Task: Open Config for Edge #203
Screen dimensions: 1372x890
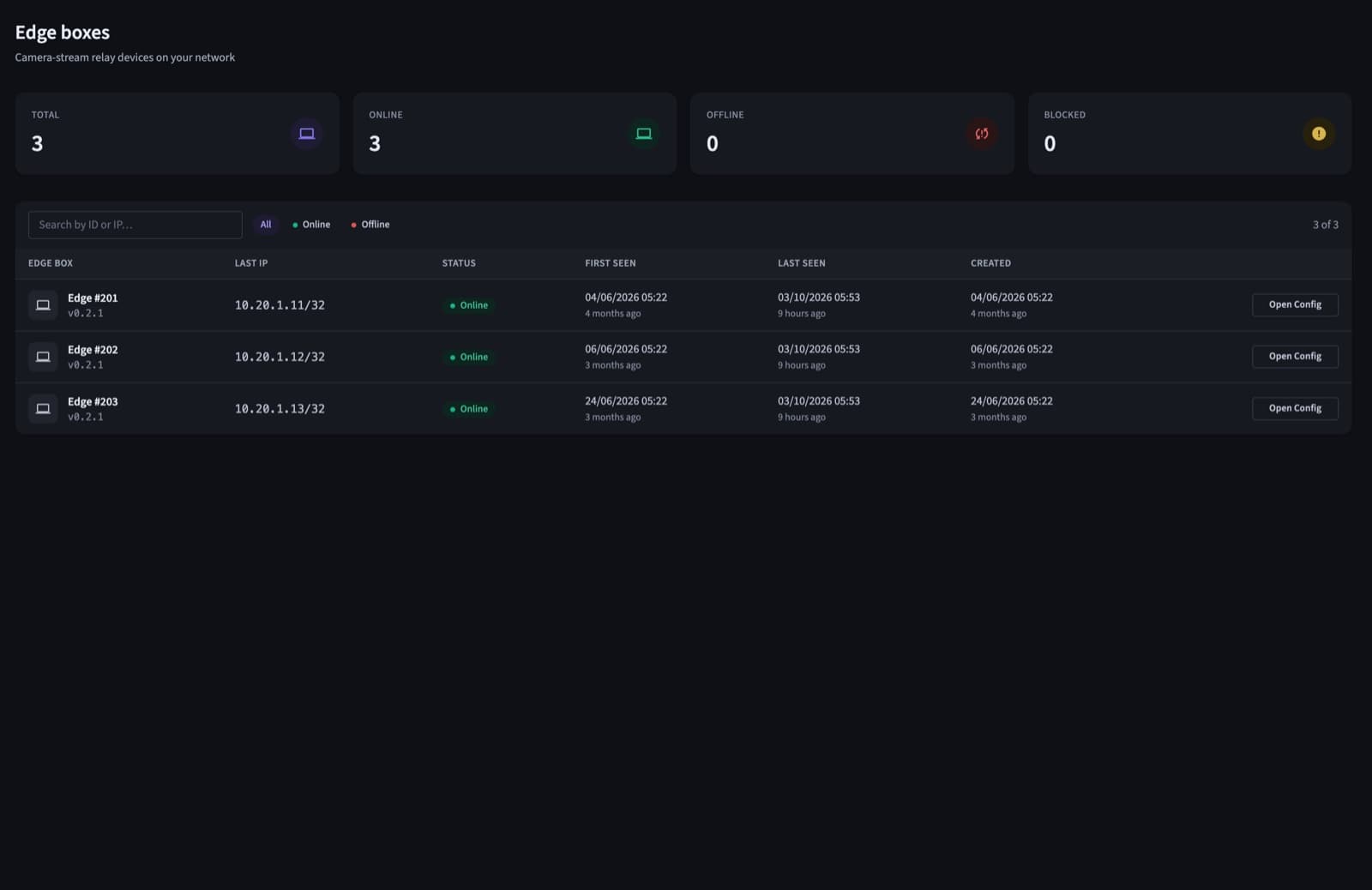Action: (x=1295, y=408)
